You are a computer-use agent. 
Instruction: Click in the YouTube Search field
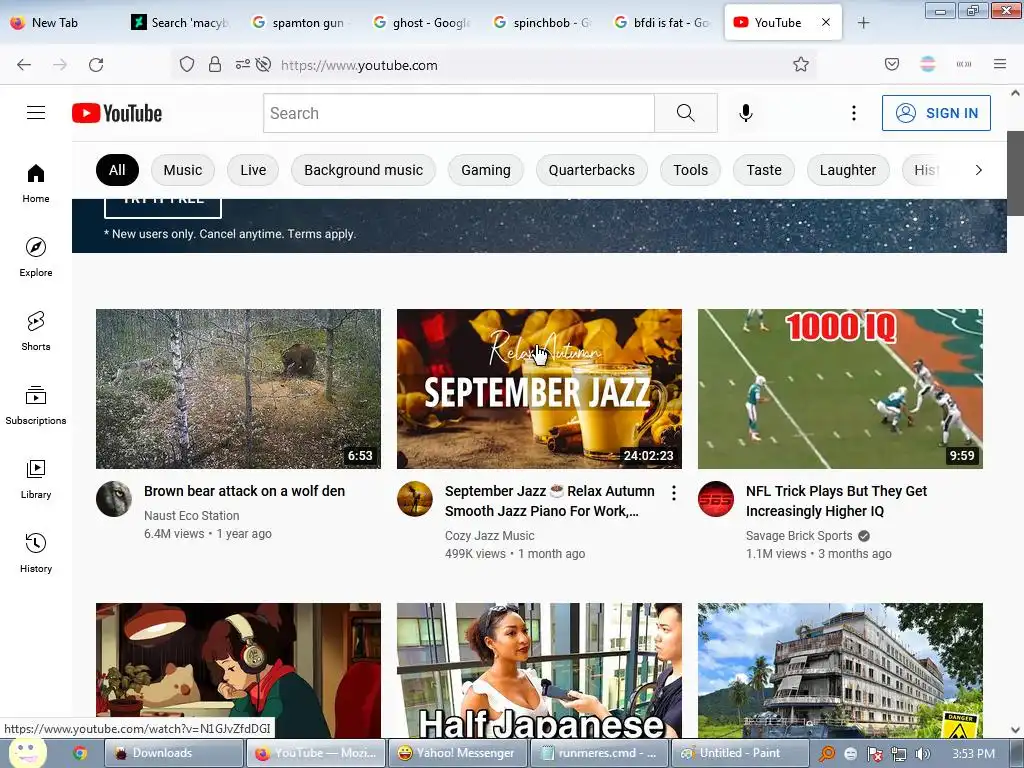coord(459,113)
